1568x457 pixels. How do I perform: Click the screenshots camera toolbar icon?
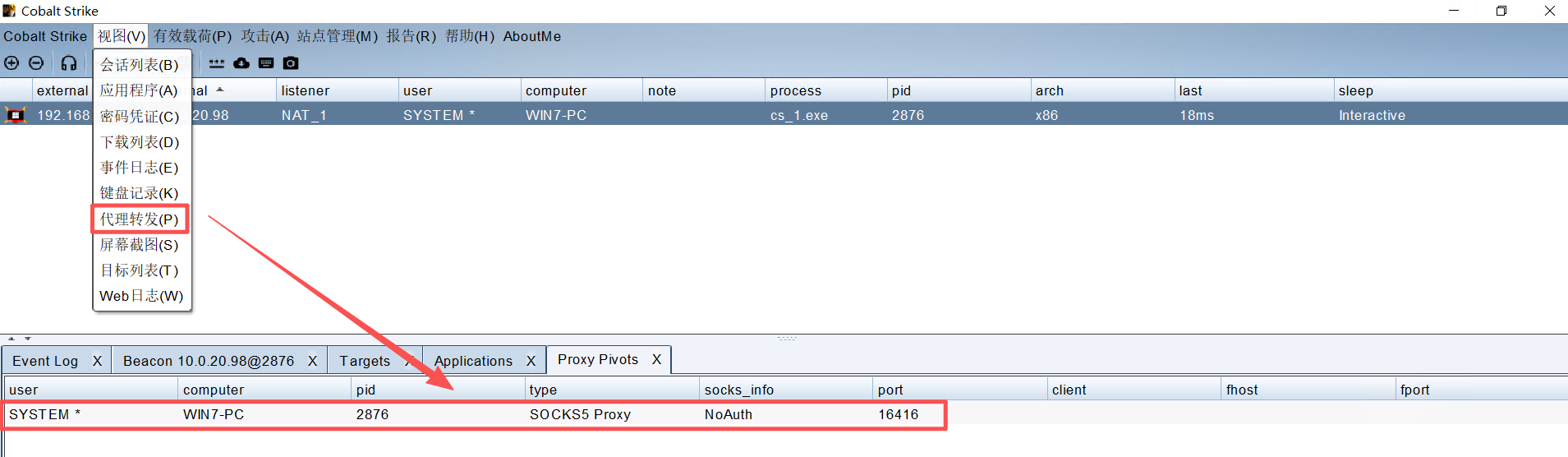click(291, 63)
